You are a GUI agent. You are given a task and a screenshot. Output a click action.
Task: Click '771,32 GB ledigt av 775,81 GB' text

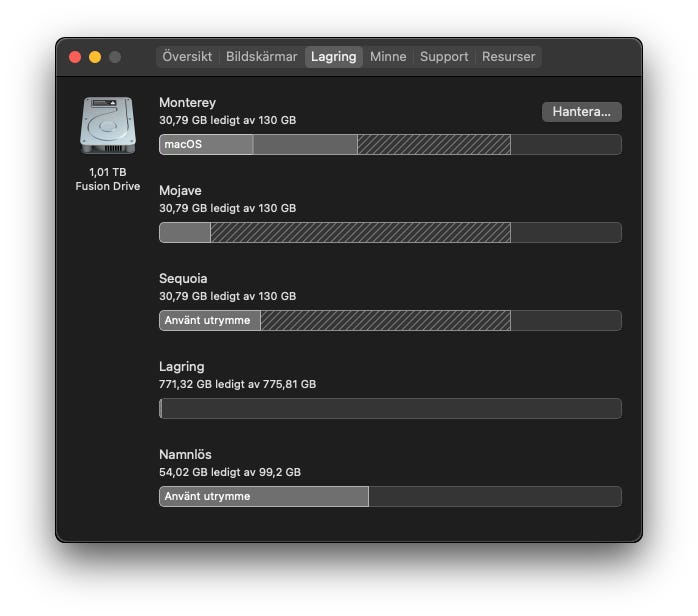[237, 384]
